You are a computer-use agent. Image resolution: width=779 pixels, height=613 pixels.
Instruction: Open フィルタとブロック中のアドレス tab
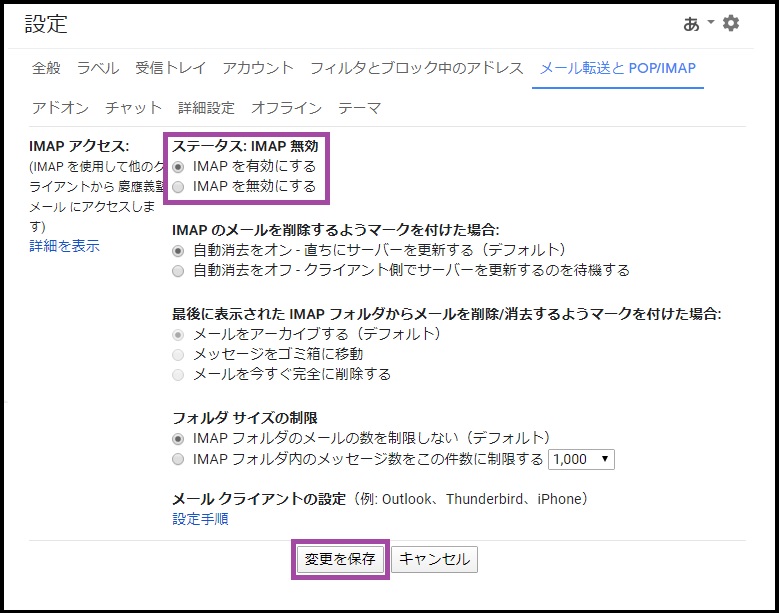[416, 68]
